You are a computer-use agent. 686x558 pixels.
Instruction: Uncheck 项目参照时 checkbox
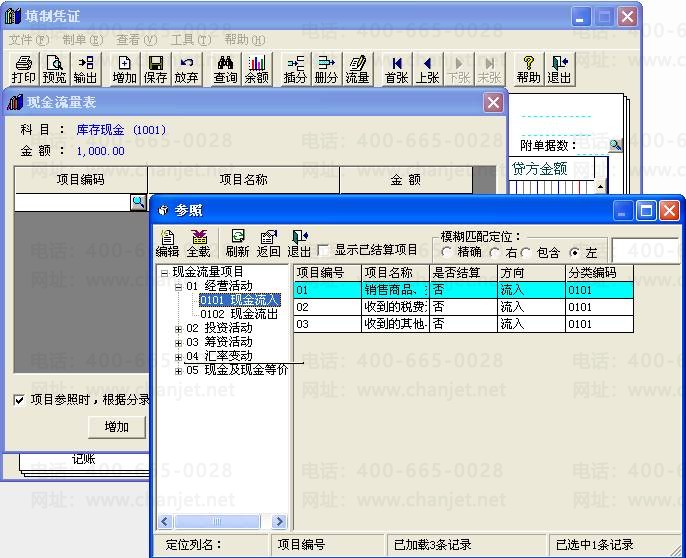pos(19,400)
